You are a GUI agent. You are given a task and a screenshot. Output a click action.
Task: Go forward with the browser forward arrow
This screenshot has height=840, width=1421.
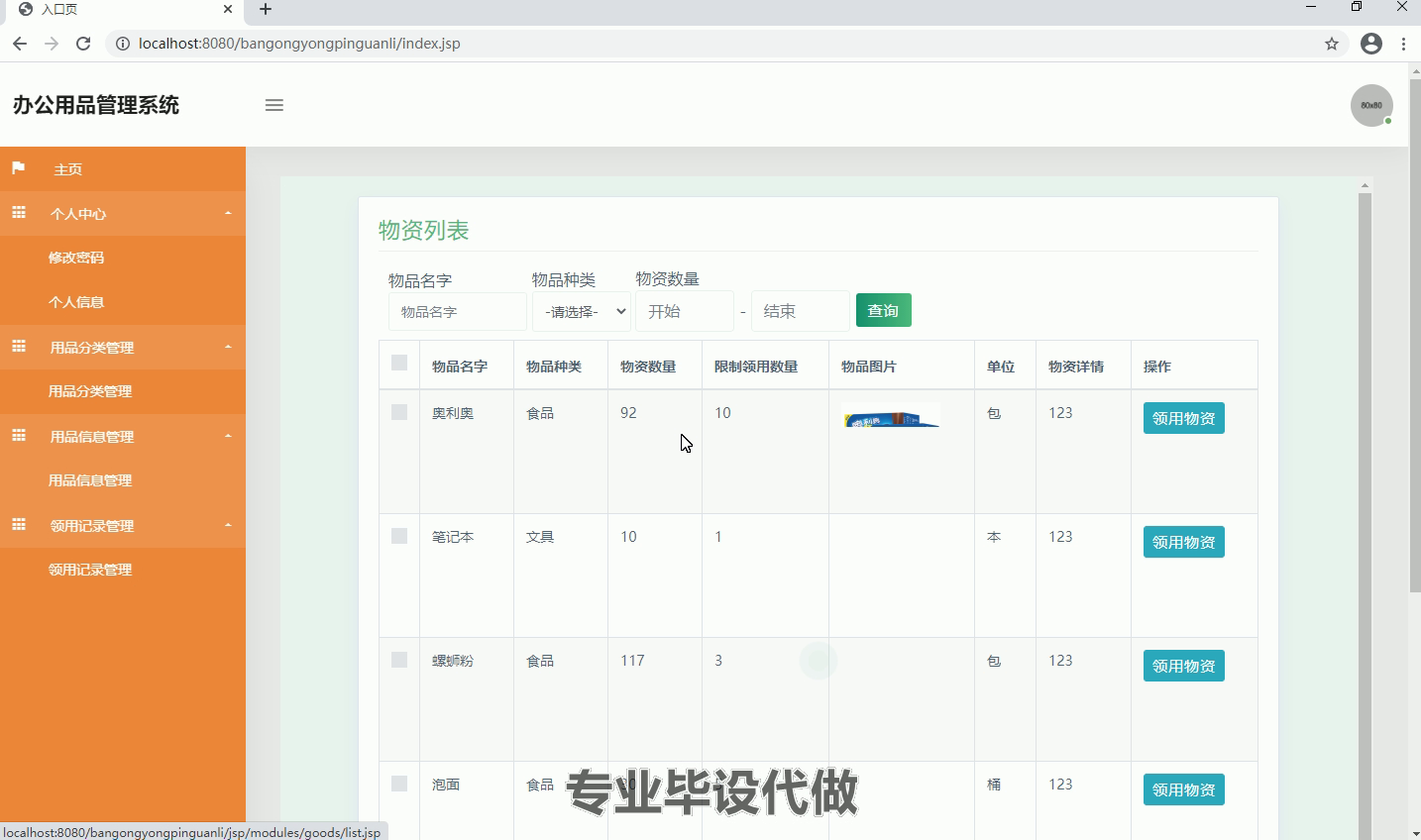coord(52,44)
